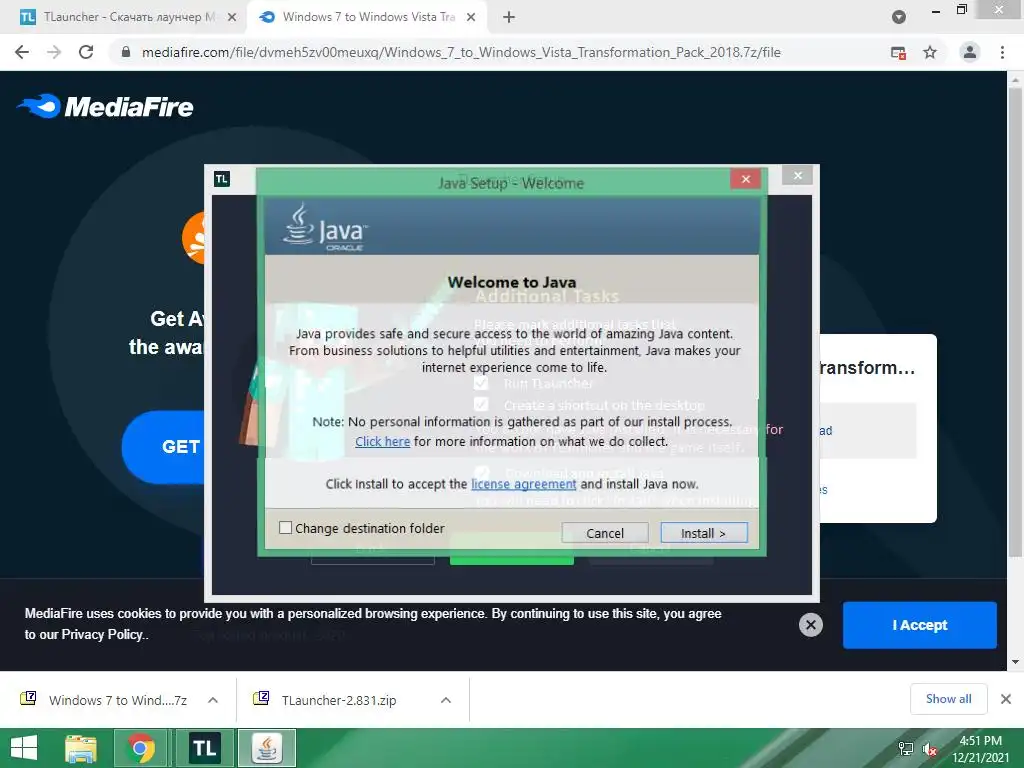Click TL icon in TLauncher installer title
Image resolution: width=1024 pixels, height=768 pixels.
(x=222, y=179)
